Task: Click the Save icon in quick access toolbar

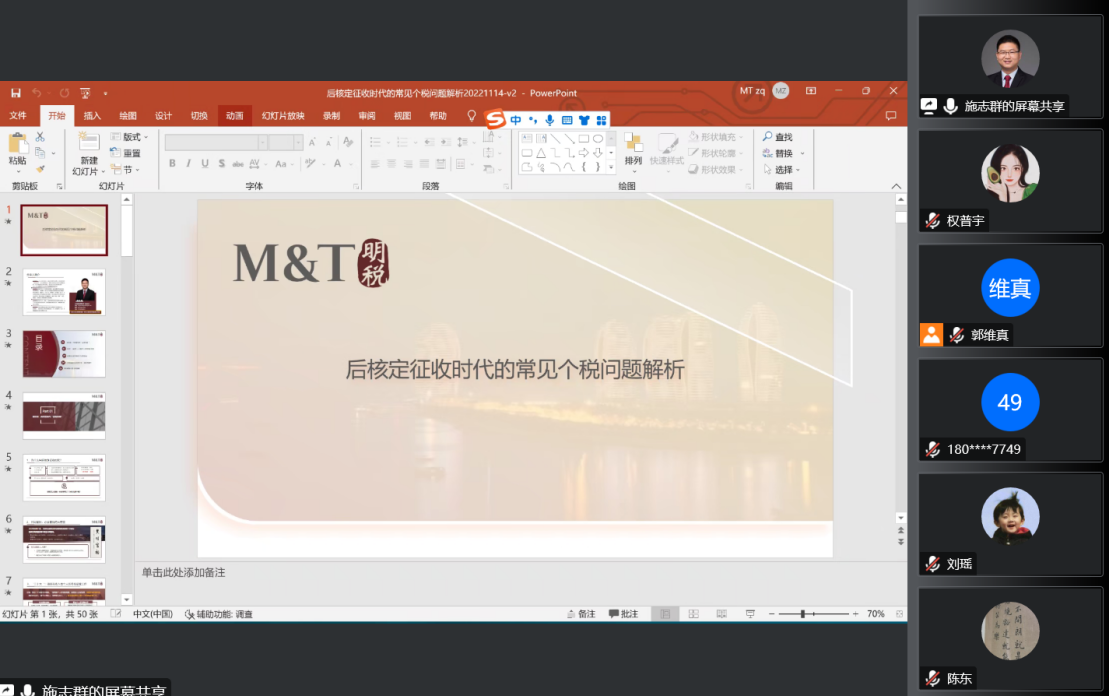Action: click(x=15, y=92)
